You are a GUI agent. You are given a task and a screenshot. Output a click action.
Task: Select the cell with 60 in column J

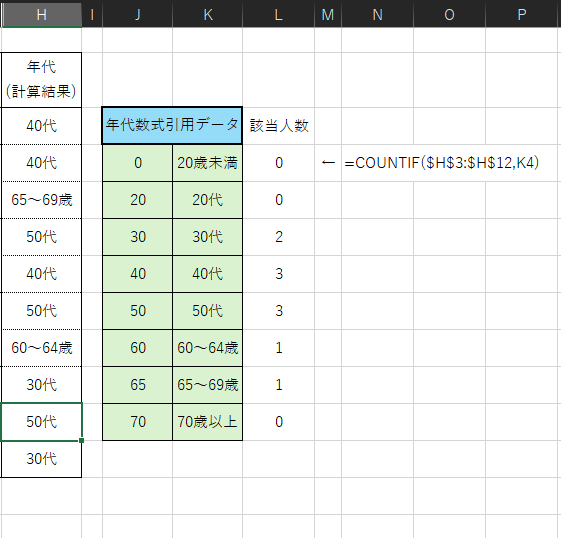(137, 348)
